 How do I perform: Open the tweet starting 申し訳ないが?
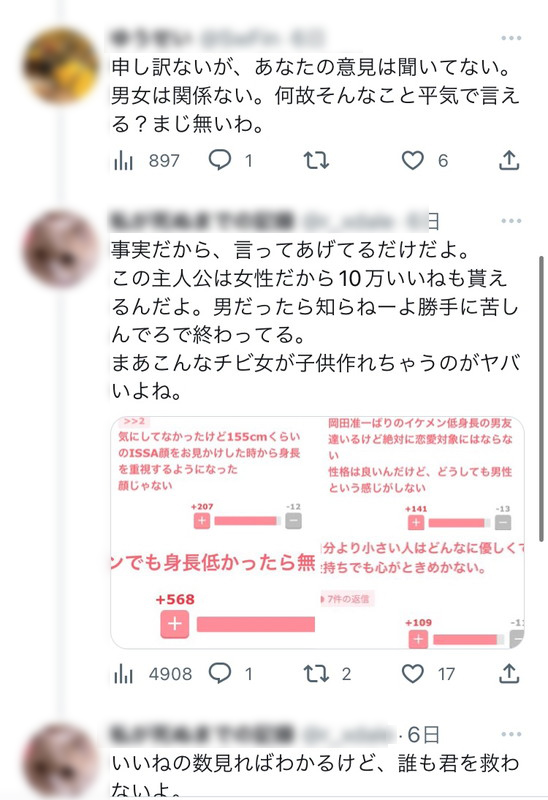tap(315, 95)
